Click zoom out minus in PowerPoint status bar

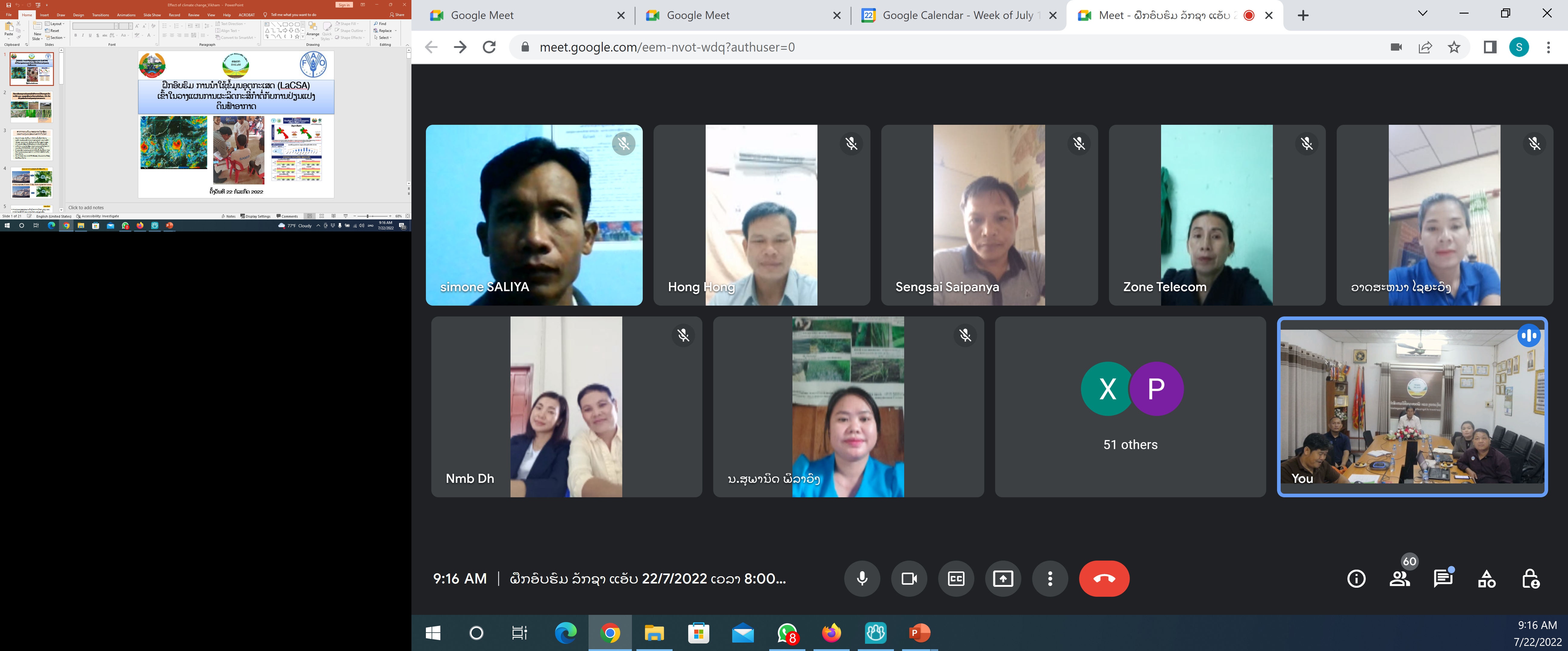tap(355, 216)
